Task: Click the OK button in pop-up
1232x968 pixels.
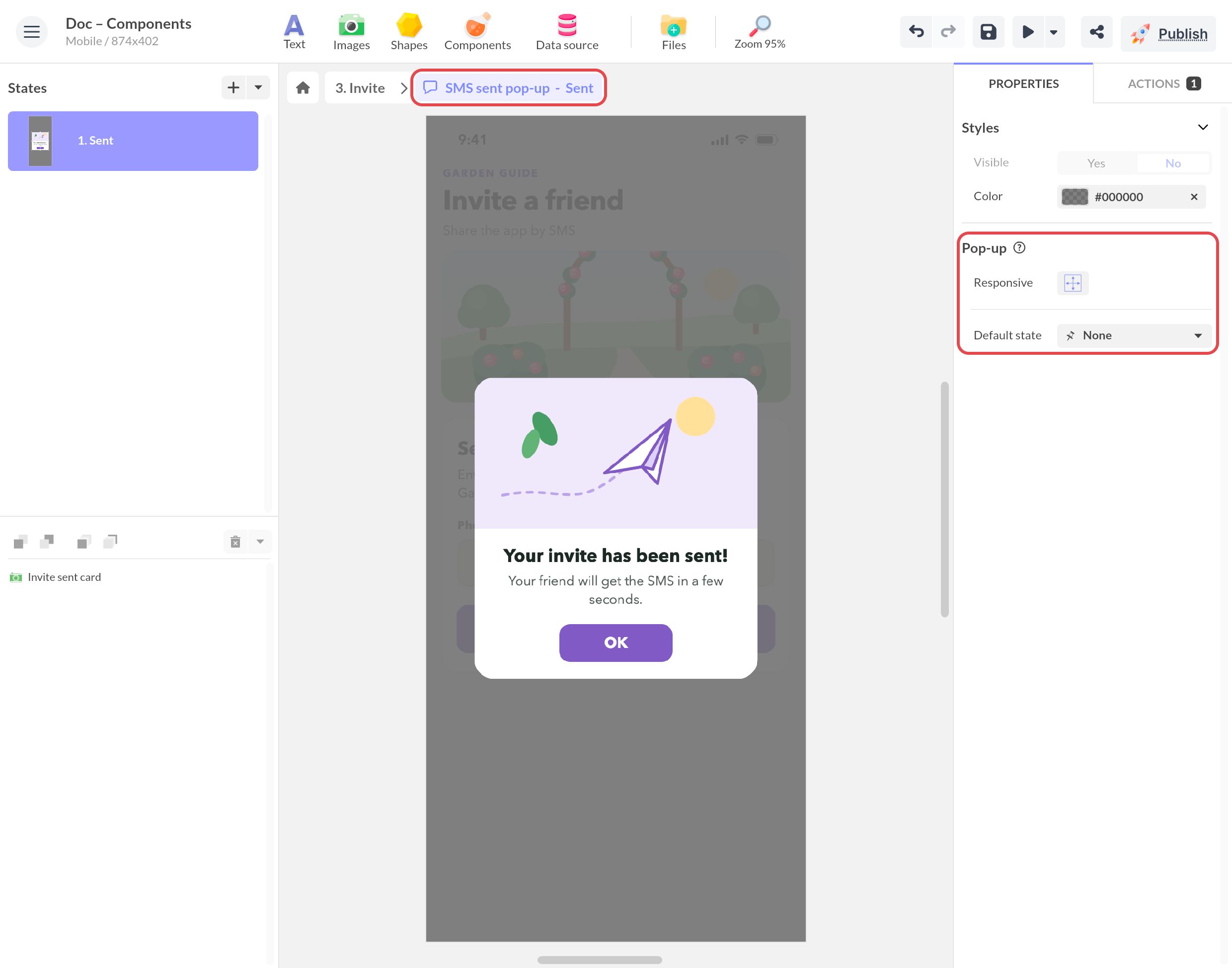Action: pyautogui.click(x=616, y=643)
